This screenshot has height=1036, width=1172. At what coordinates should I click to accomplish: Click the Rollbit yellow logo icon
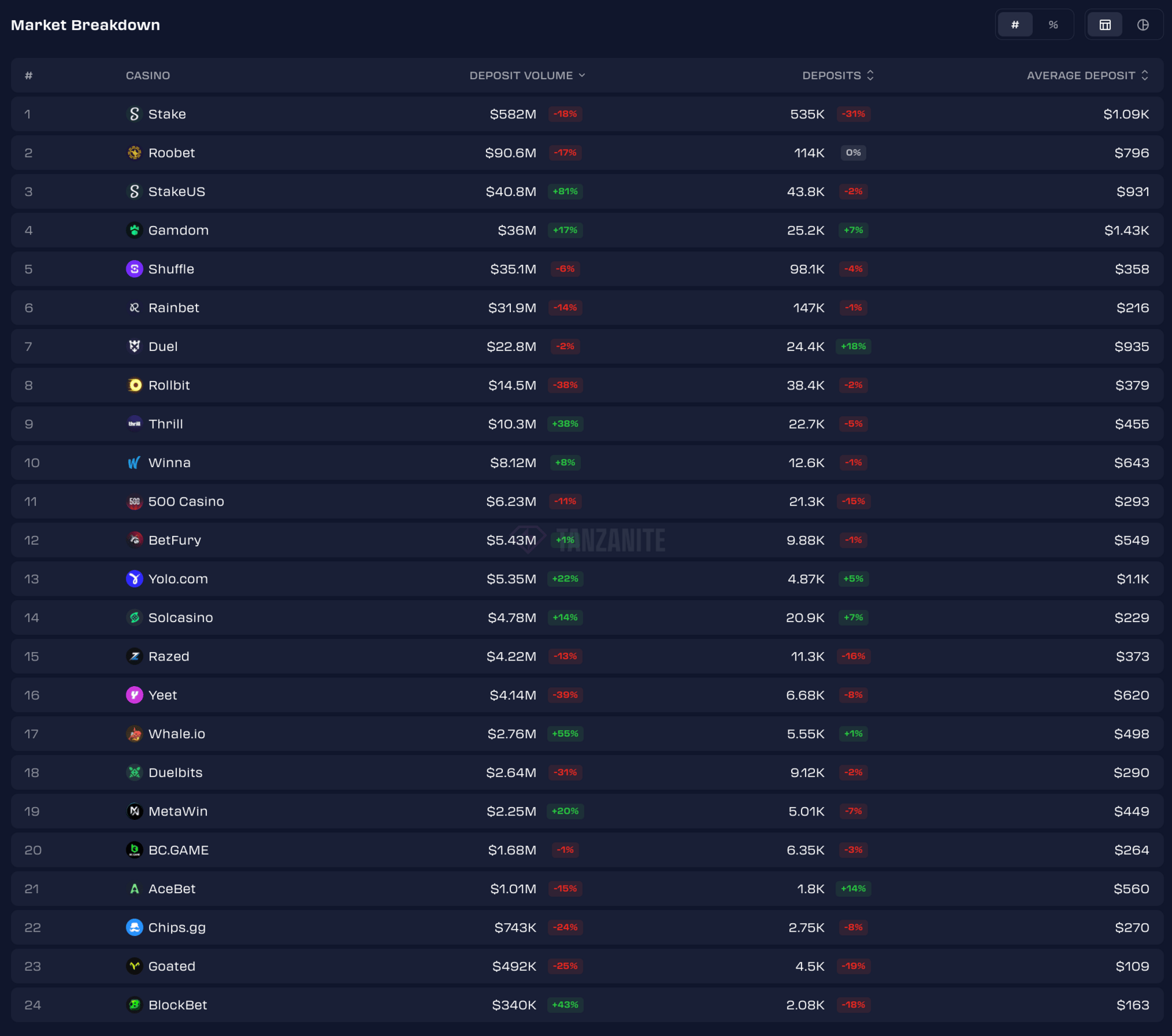[x=134, y=385]
